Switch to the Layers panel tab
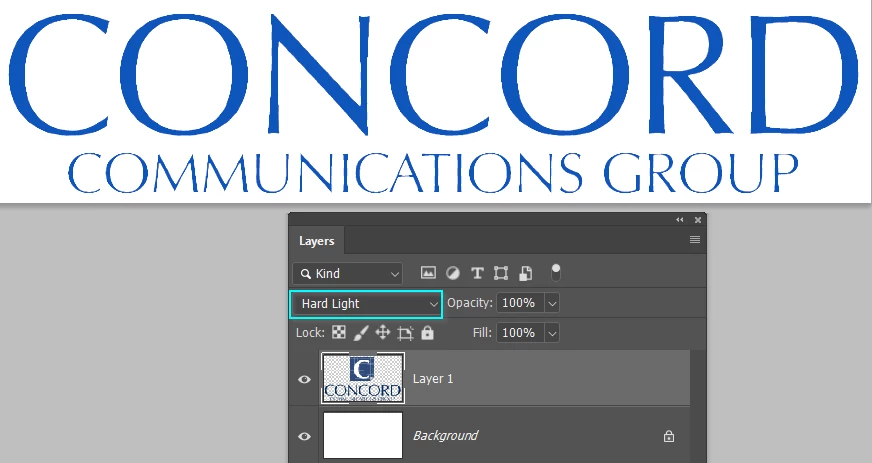Image resolution: width=872 pixels, height=463 pixels. (x=316, y=241)
